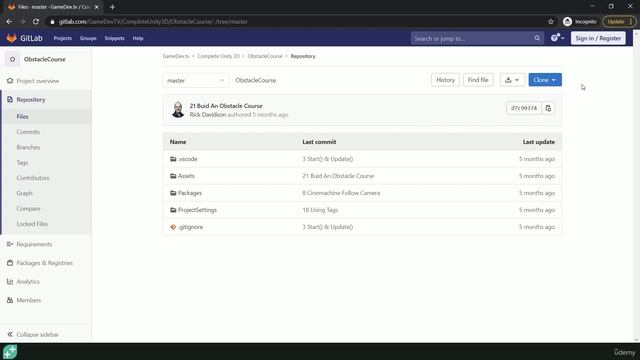
Task: Click the browser forward arrow
Action: [x=22, y=22]
